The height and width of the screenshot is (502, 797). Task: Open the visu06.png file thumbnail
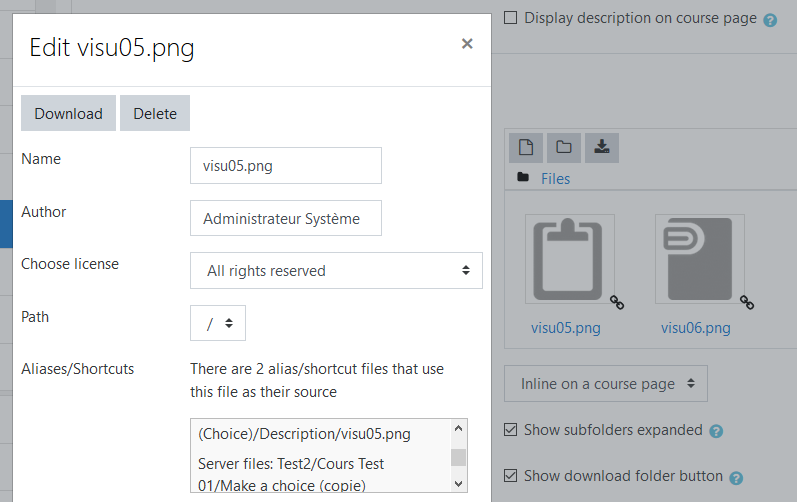click(699, 259)
